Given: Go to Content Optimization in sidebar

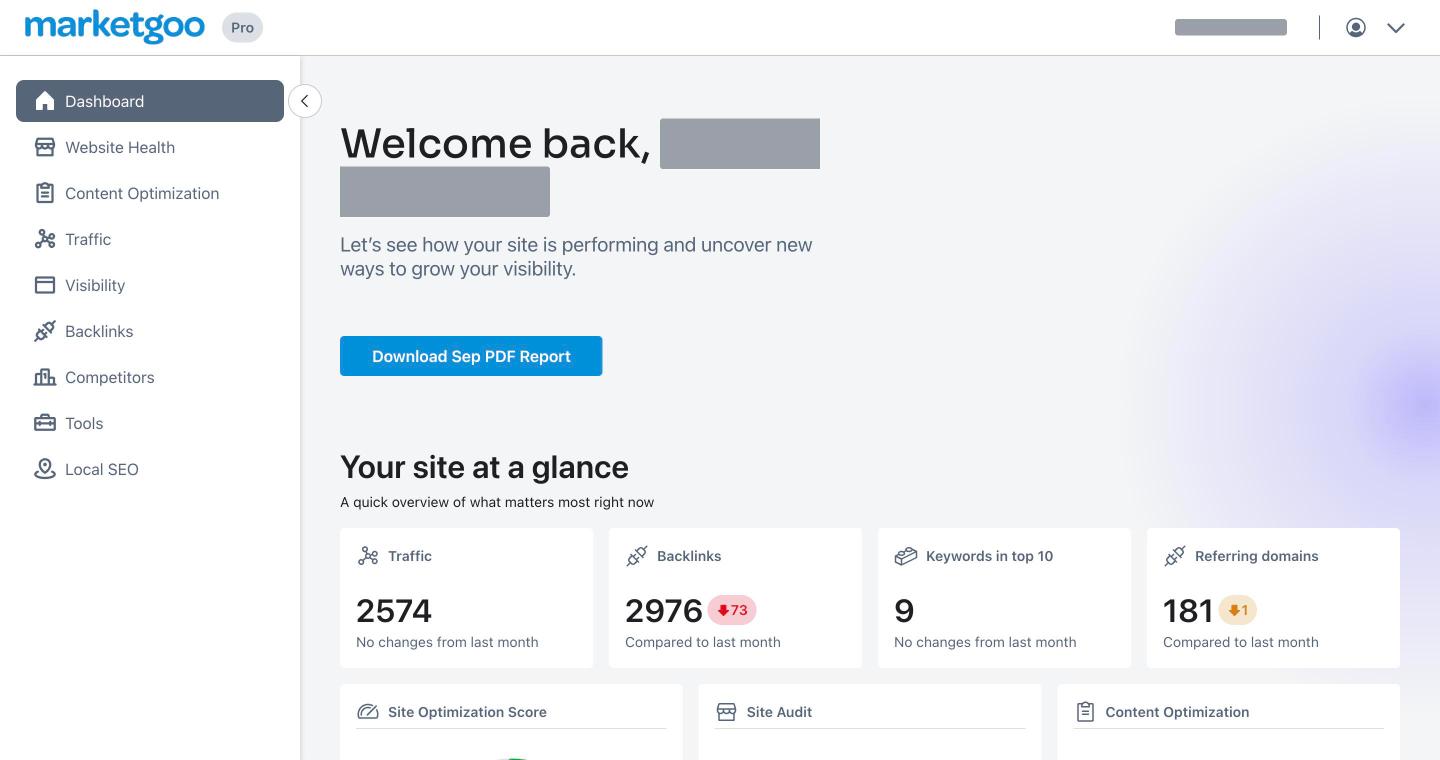Looking at the screenshot, I should [x=150, y=193].
